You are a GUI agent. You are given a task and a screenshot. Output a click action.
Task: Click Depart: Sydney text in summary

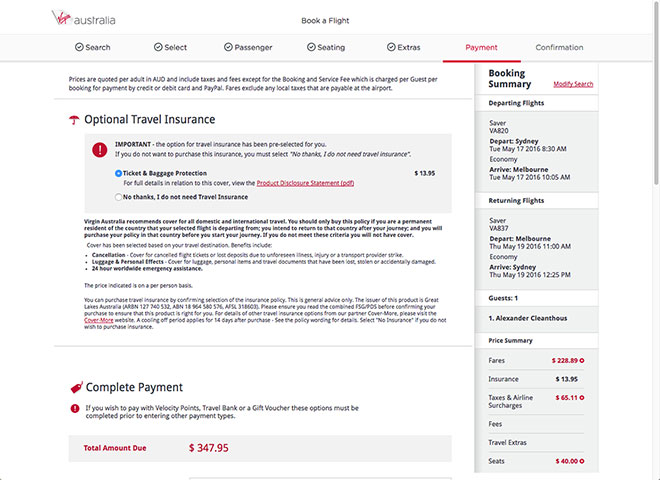pyautogui.click(x=514, y=141)
